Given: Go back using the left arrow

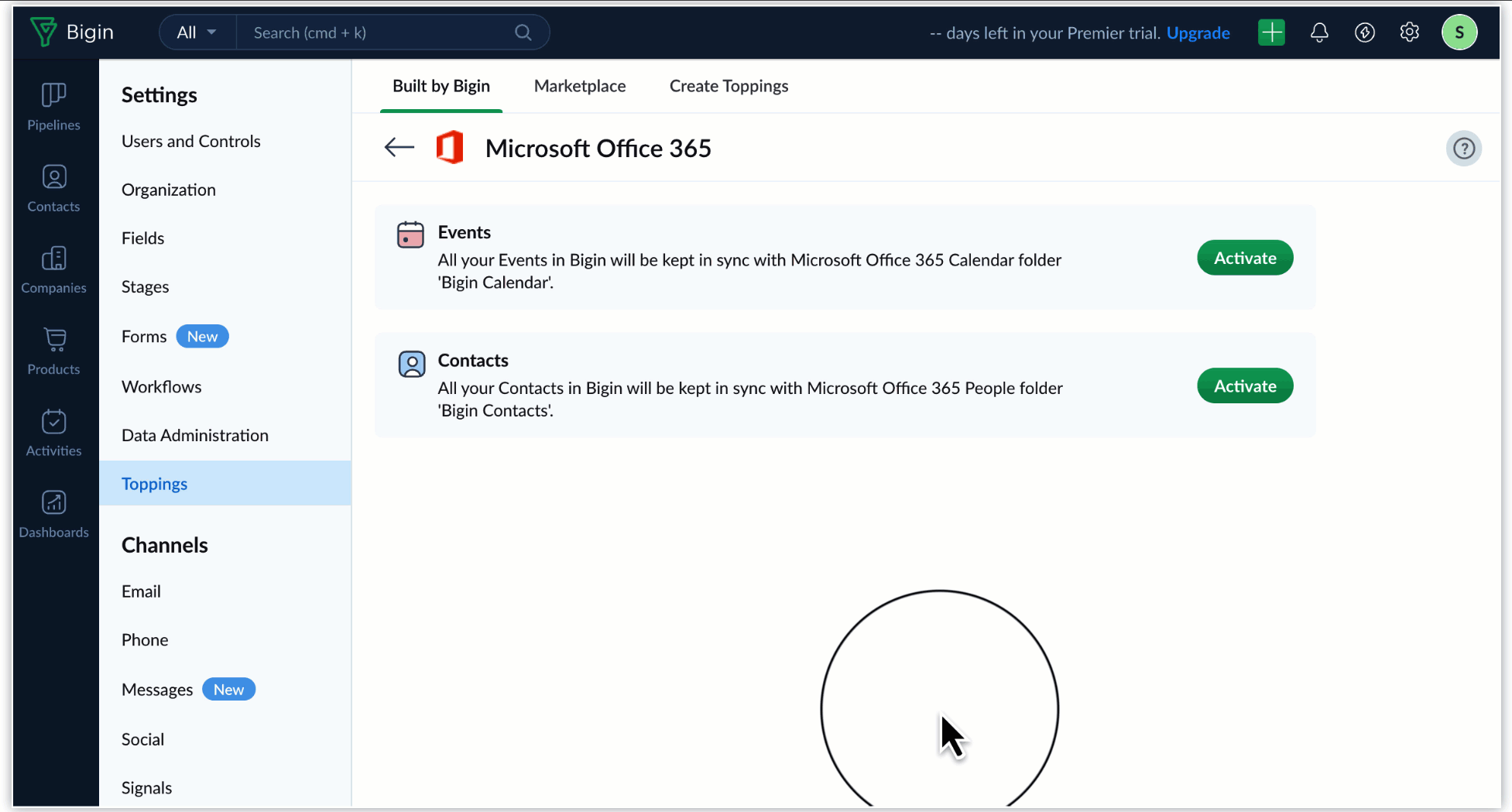Looking at the screenshot, I should coord(399,147).
